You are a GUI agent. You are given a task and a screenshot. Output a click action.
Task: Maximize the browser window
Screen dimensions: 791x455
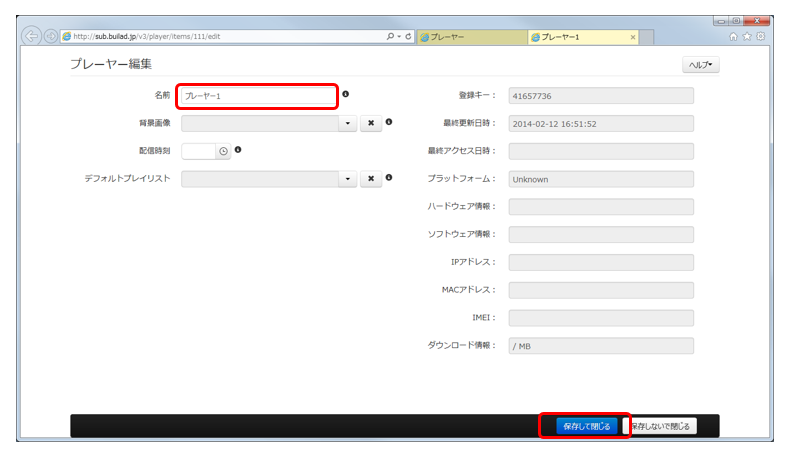(736, 21)
